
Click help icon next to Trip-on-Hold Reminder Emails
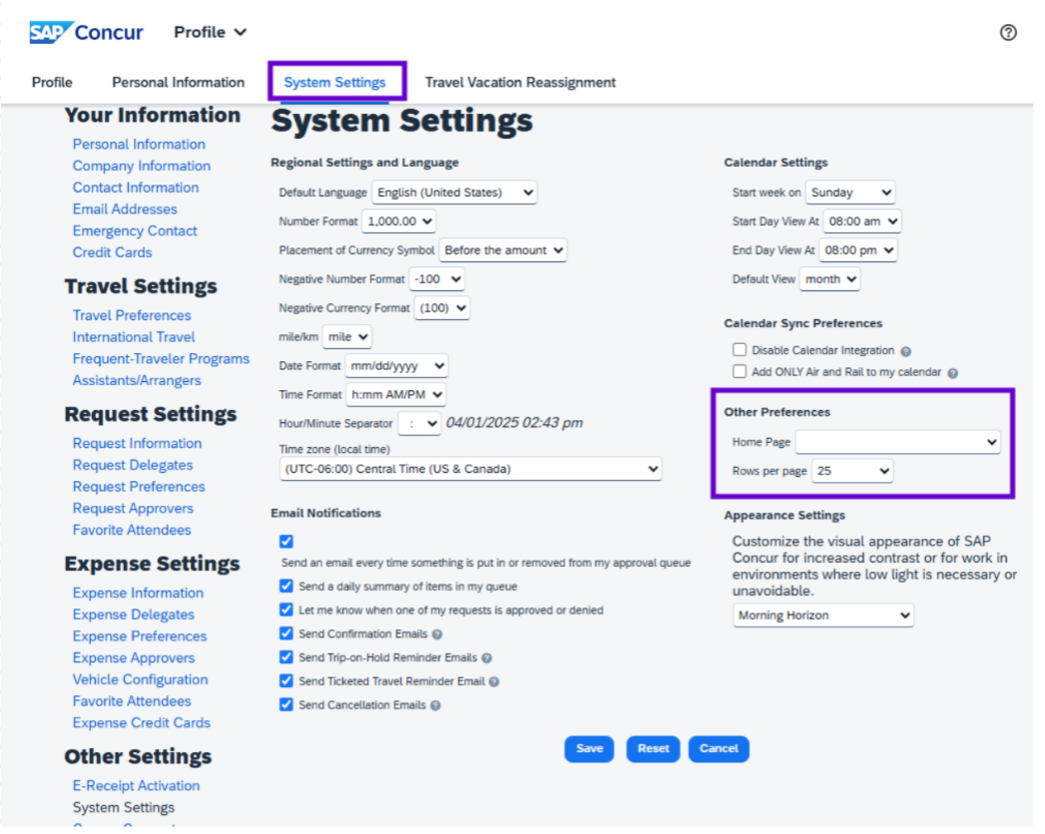487,658
